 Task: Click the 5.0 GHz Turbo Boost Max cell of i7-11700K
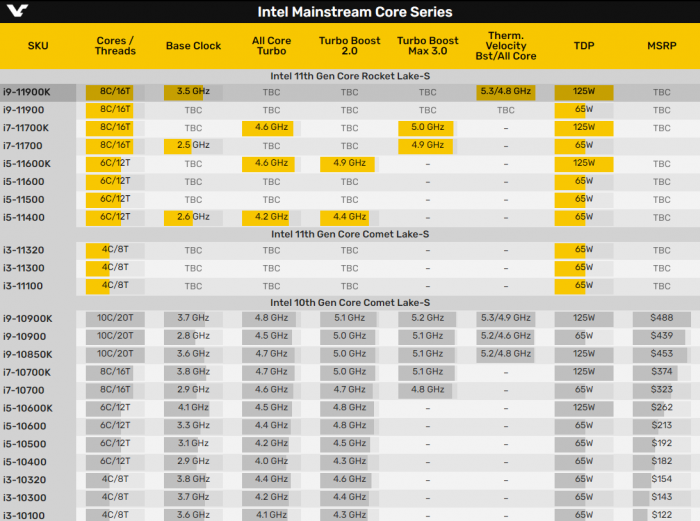pos(428,128)
